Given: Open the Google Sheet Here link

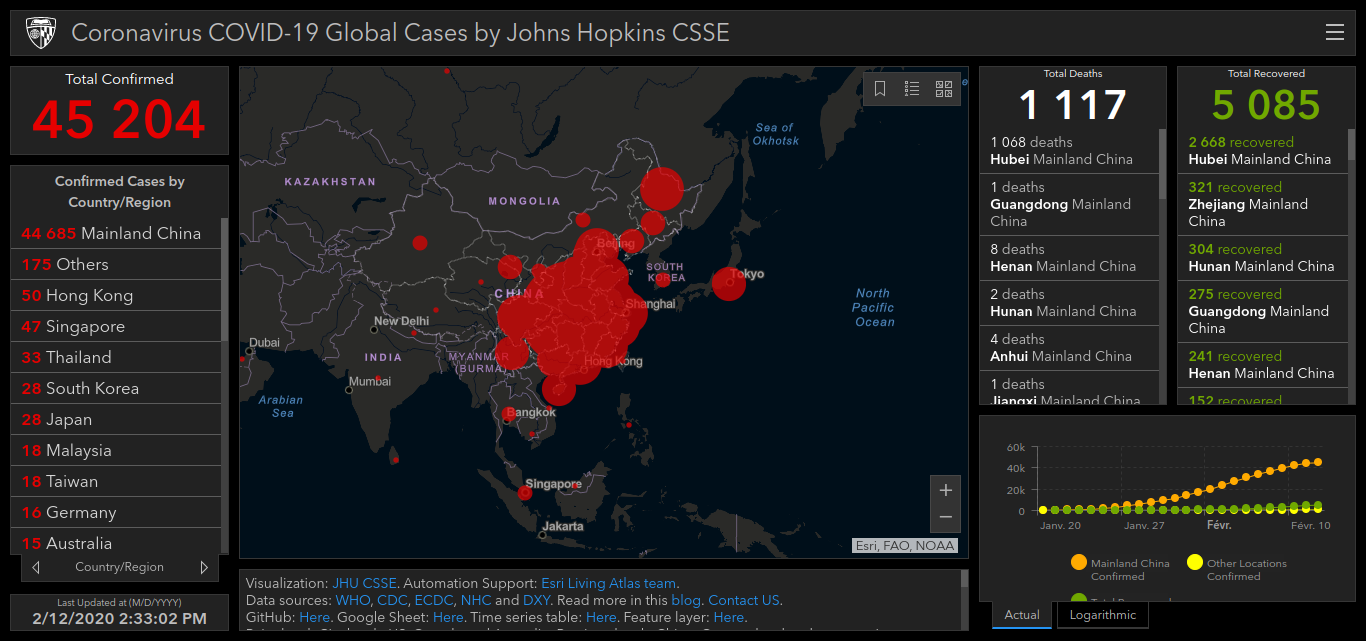Looking at the screenshot, I should (448, 617).
